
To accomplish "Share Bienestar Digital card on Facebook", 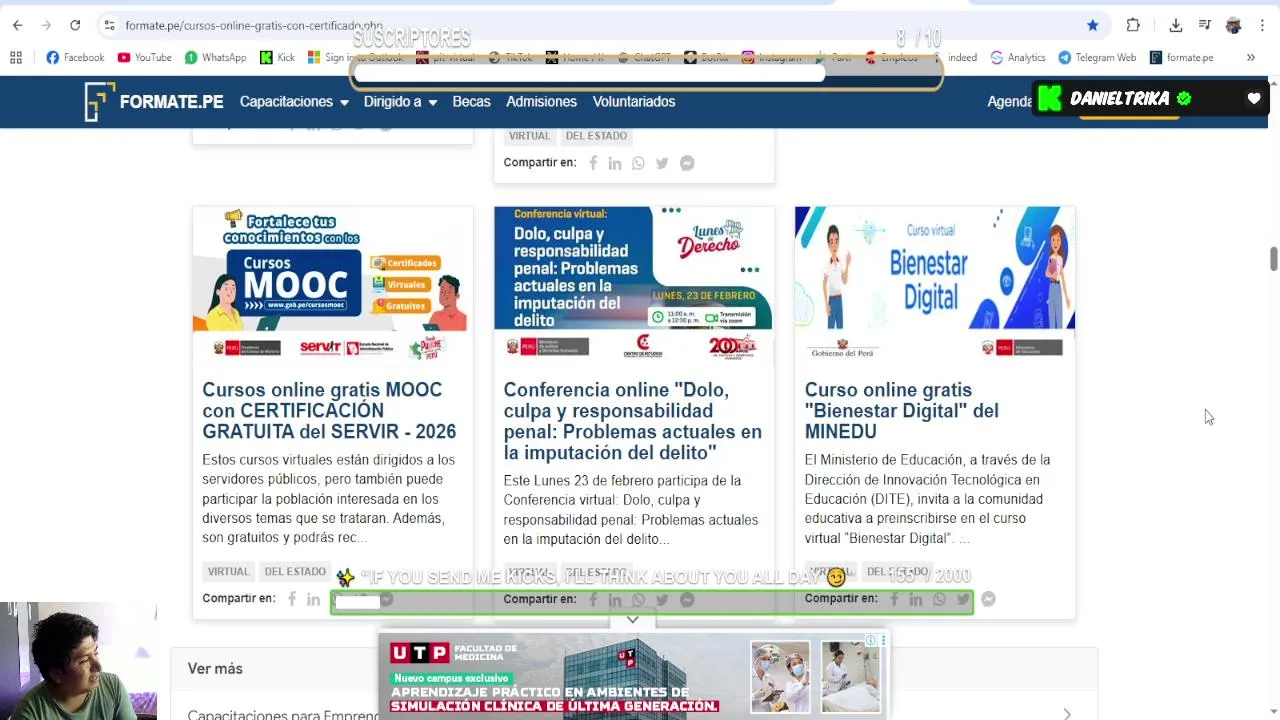I will (x=894, y=599).
